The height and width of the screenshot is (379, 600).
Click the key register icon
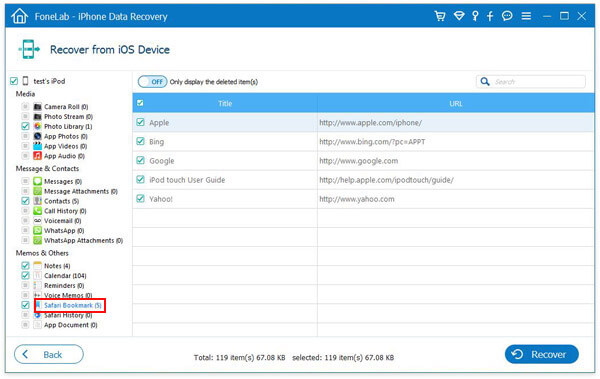(x=475, y=16)
